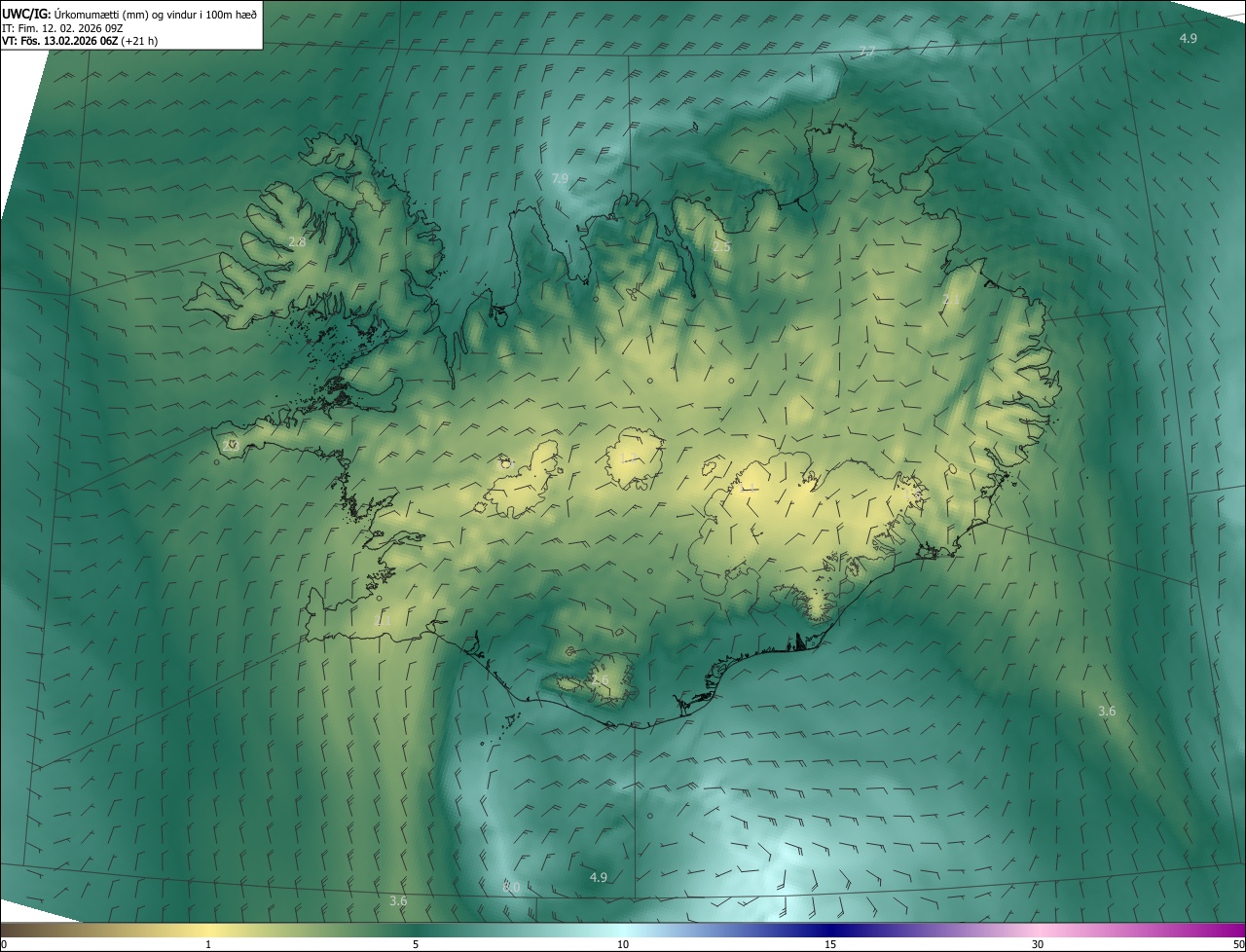
Task: Click the 7.9 value in the northern bay
Action: pyautogui.click(x=560, y=179)
